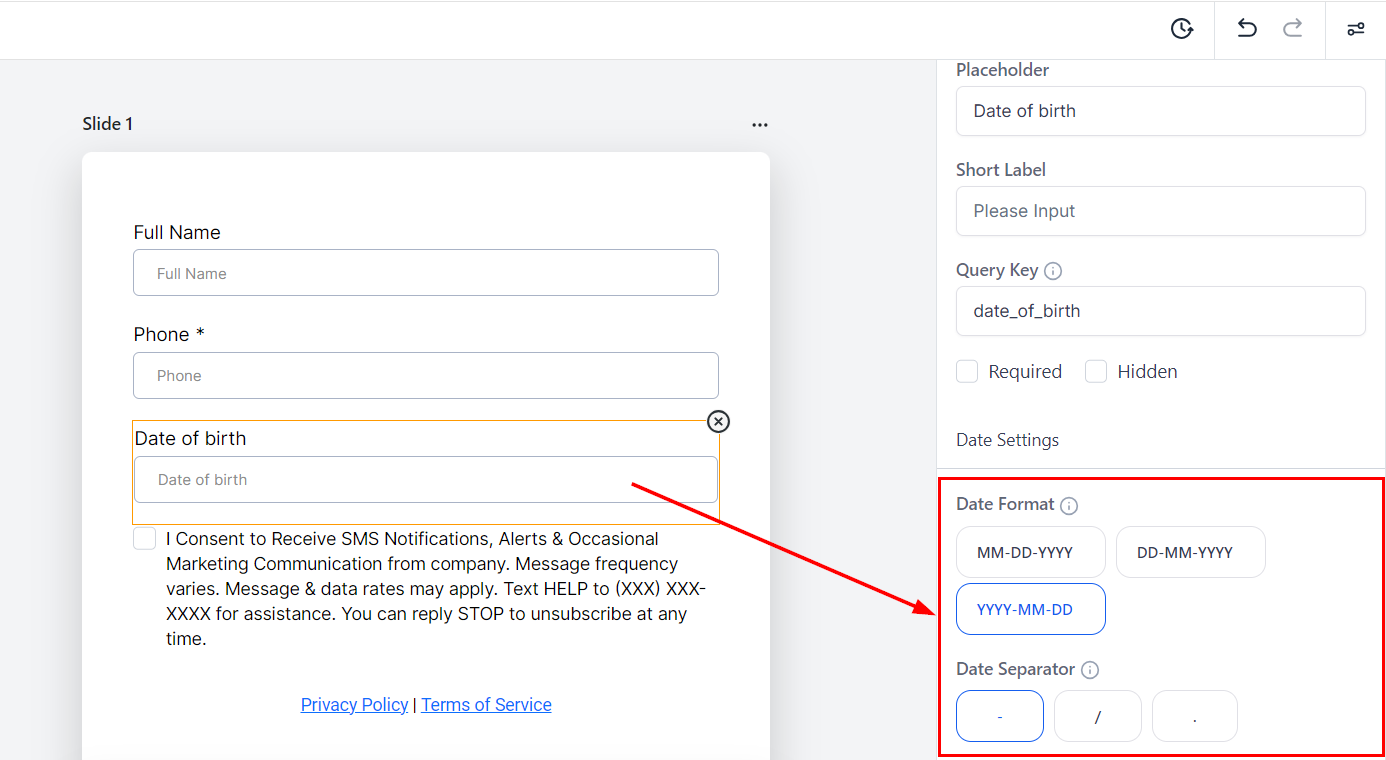This screenshot has width=1386, height=760.
Task: Open the settings sliders icon
Action: point(1356,29)
